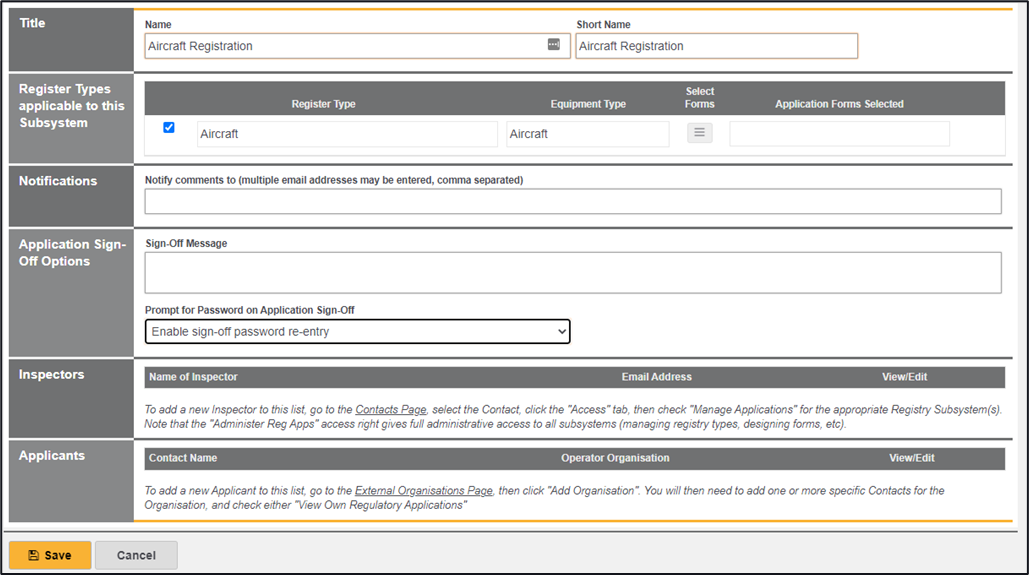Select the Equipment Type Aircraft field
Viewport: 1029px width, 575px height.
(587, 134)
